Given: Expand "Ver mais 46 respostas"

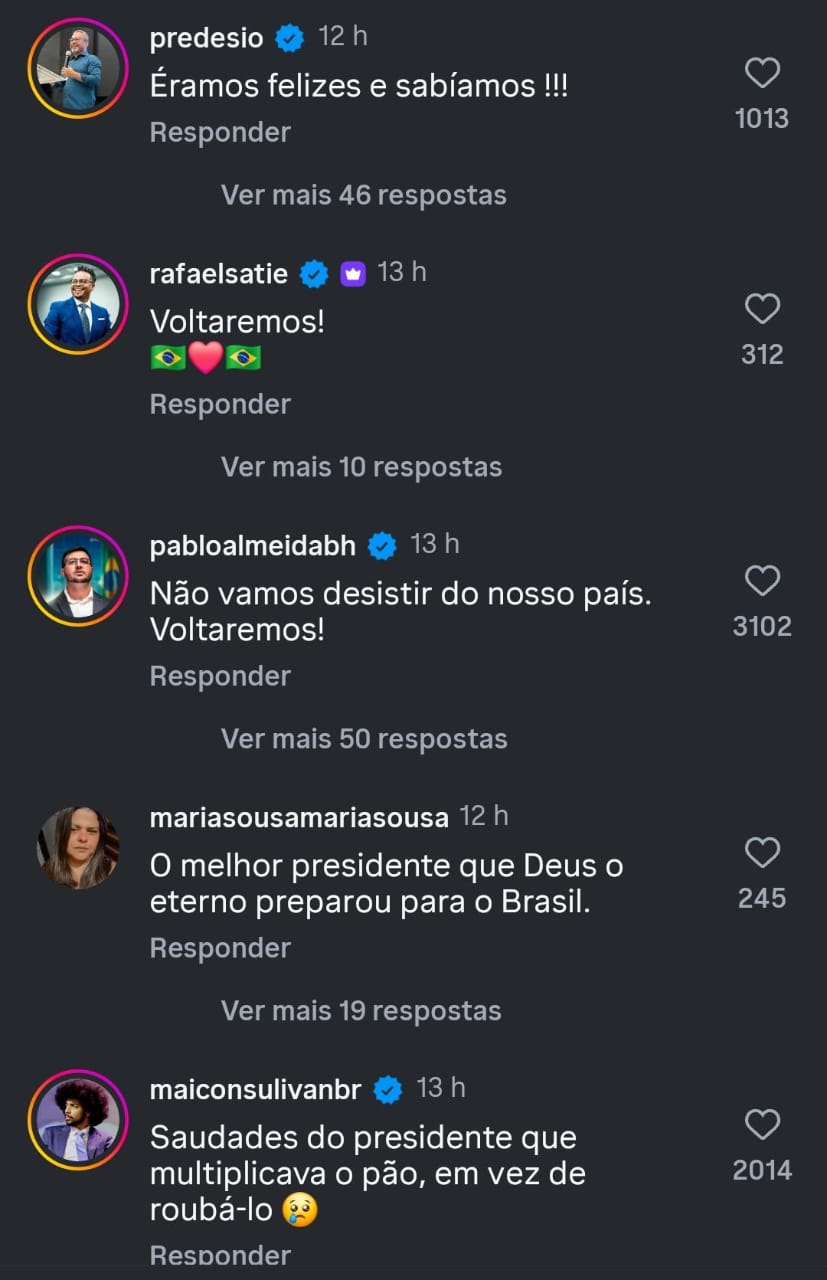Looking at the screenshot, I should [x=363, y=195].
